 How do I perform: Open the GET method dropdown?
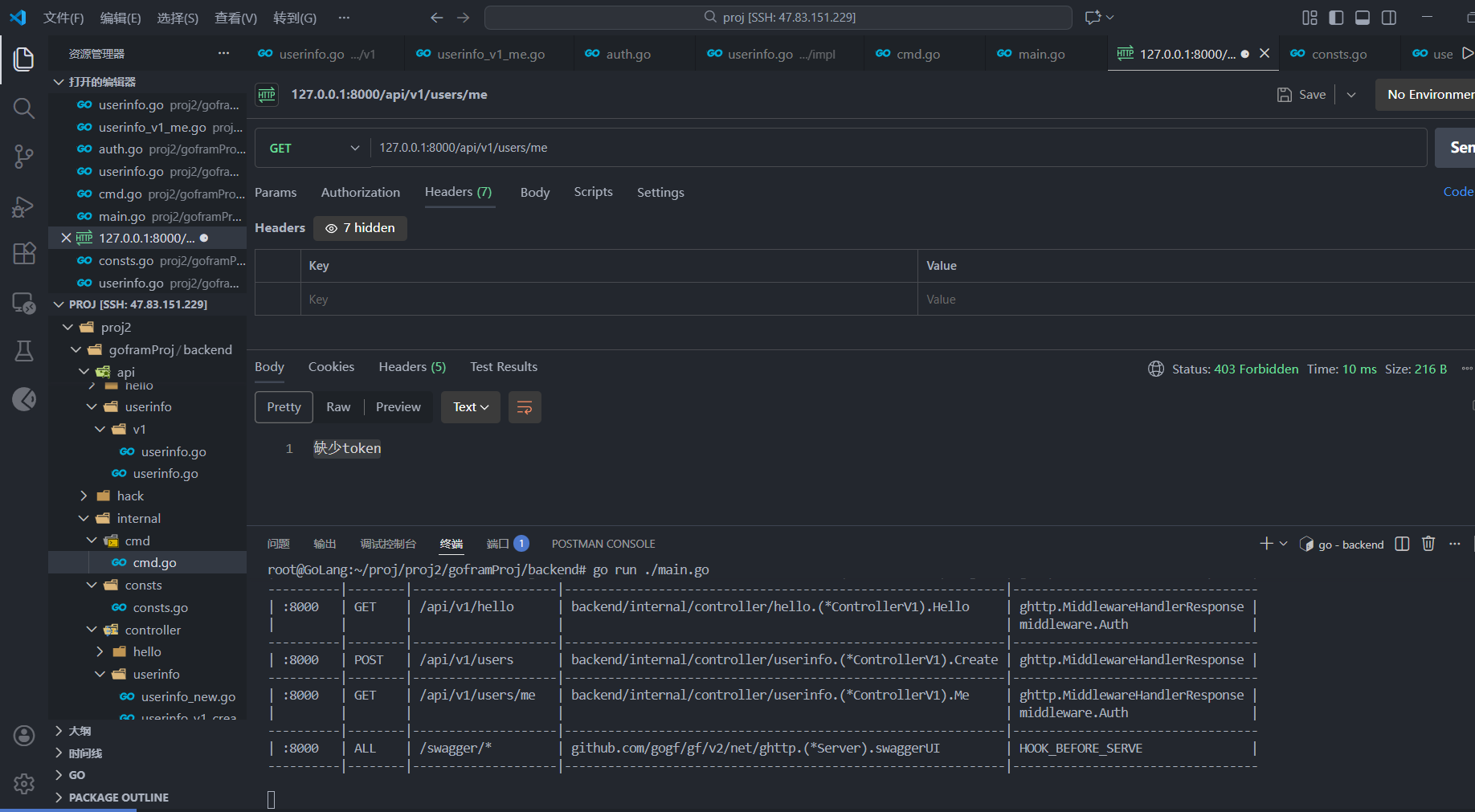tap(313, 148)
